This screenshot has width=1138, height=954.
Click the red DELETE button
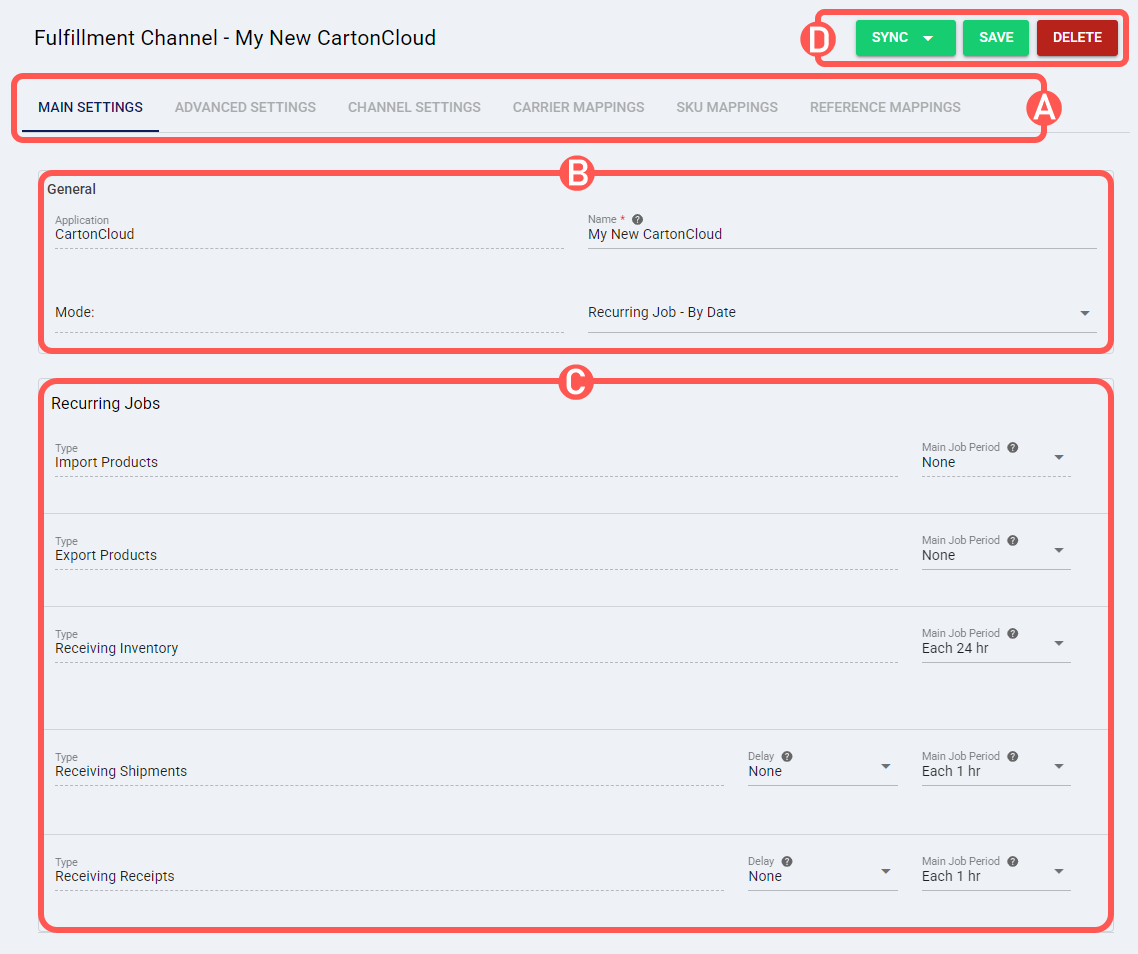(x=1077, y=38)
